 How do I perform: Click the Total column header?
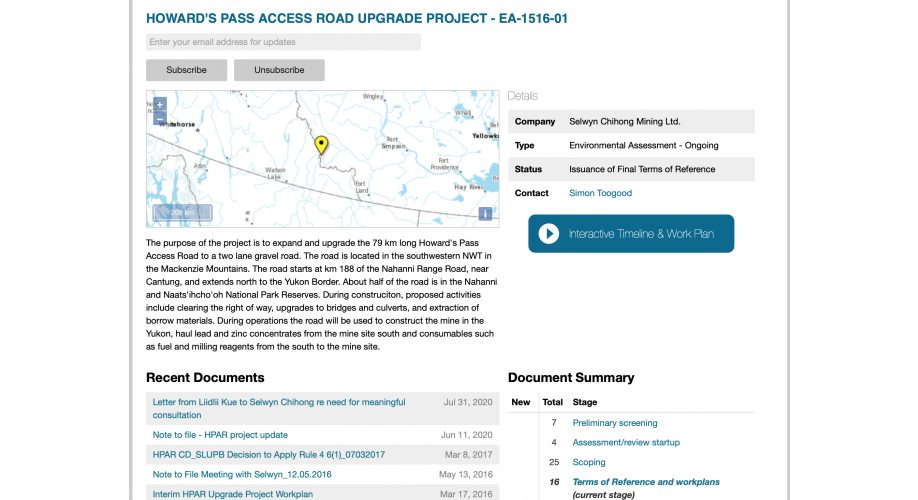click(x=552, y=402)
